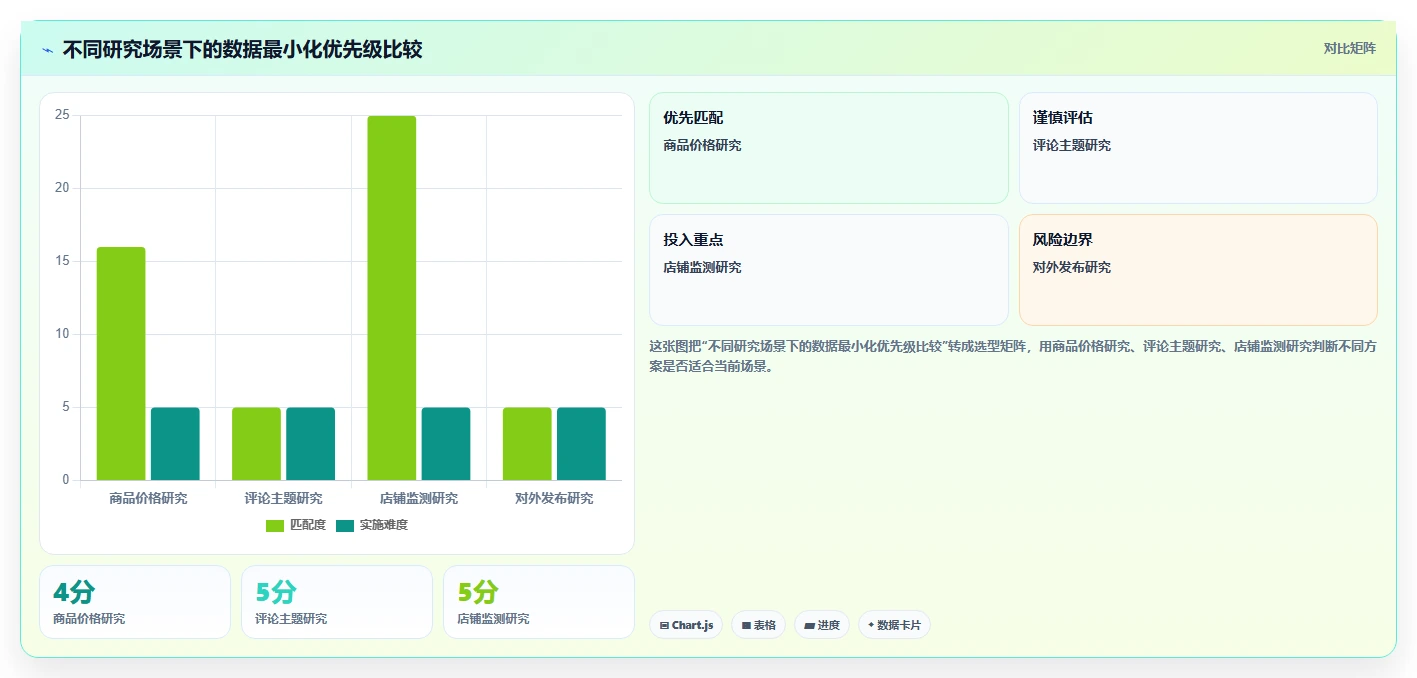Screen dimensions: 1417x678
Task: Click the 实施难度 legend label
Action: [x=384, y=526]
